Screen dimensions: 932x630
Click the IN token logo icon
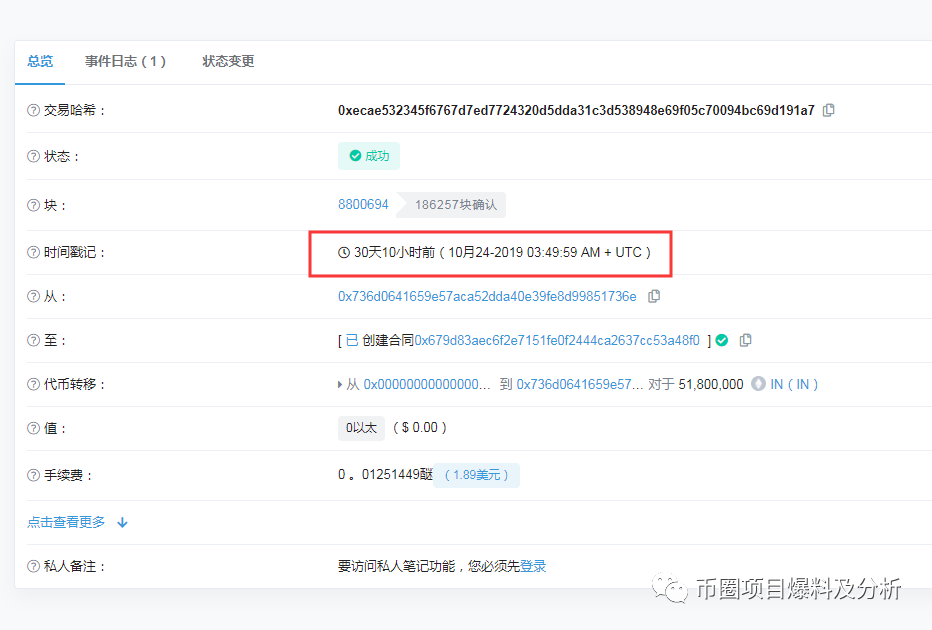click(x=758, y=384)
